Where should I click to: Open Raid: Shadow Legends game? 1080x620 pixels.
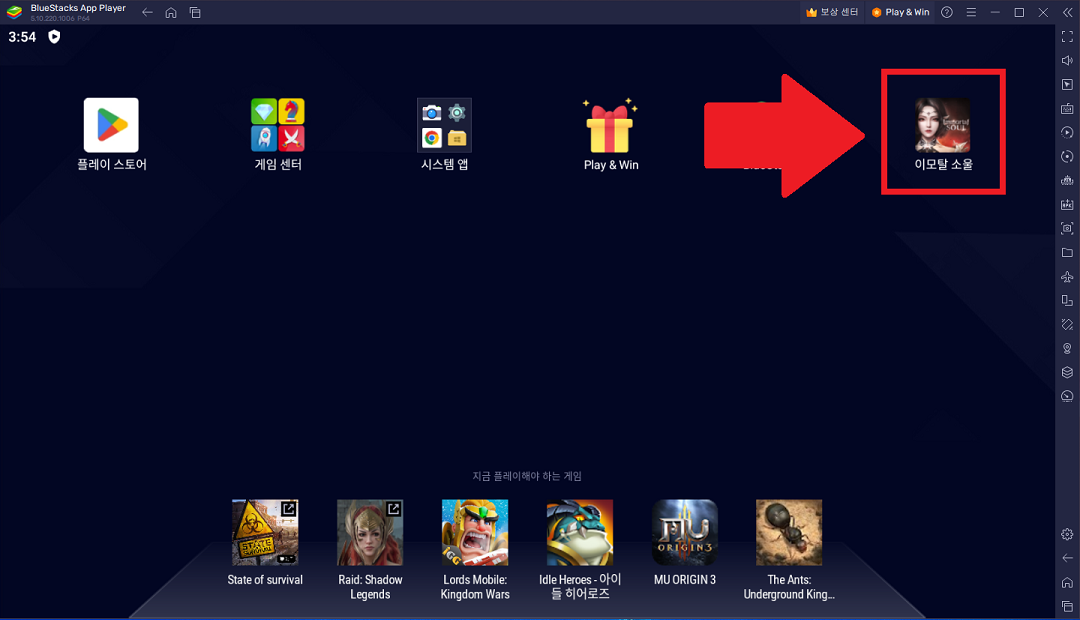(370, 533)
